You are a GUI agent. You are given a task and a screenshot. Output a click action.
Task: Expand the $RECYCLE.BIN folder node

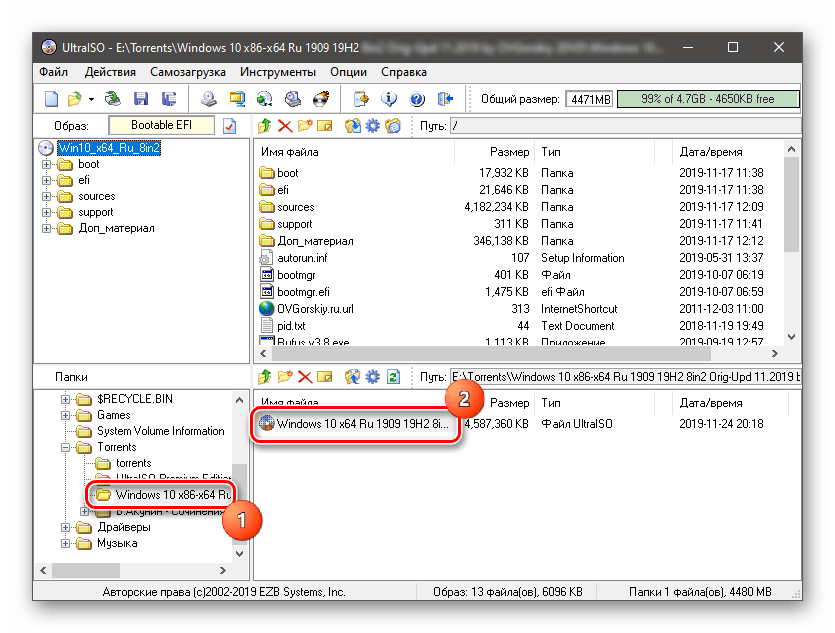(65, 399)
